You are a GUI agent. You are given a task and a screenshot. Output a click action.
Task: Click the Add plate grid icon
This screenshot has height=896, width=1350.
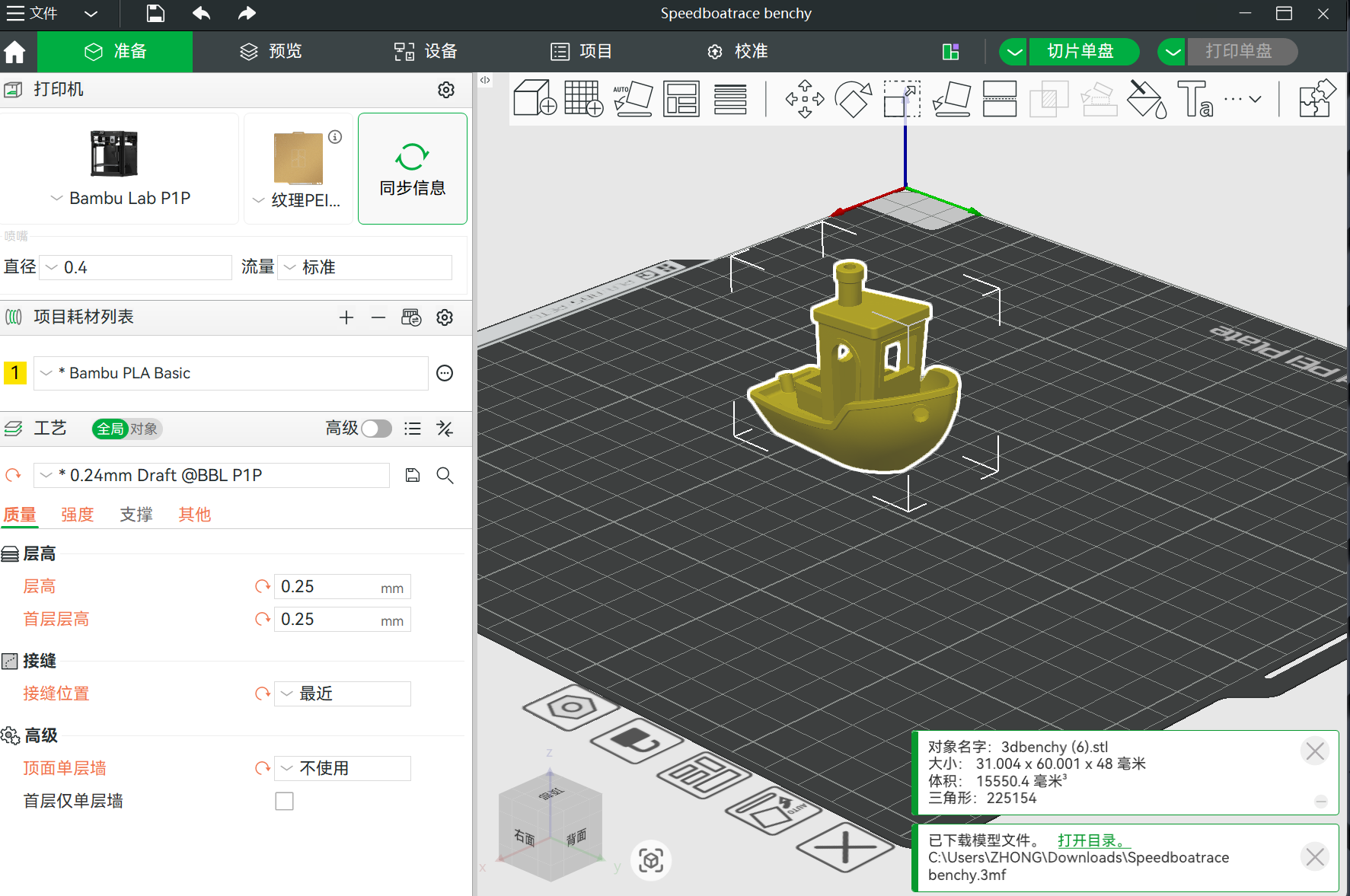pyautogui.click(x=584, y=98)
